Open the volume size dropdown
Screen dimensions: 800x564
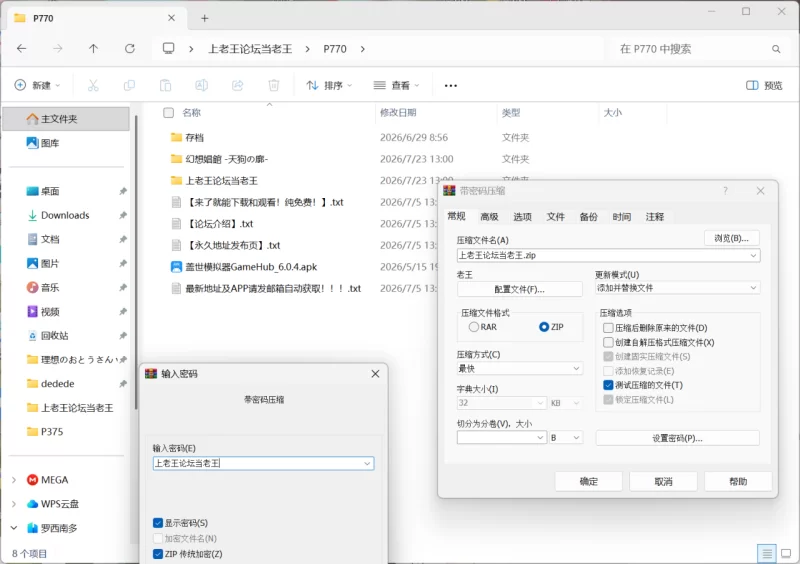pyautogui.click(x=540, y=437)
